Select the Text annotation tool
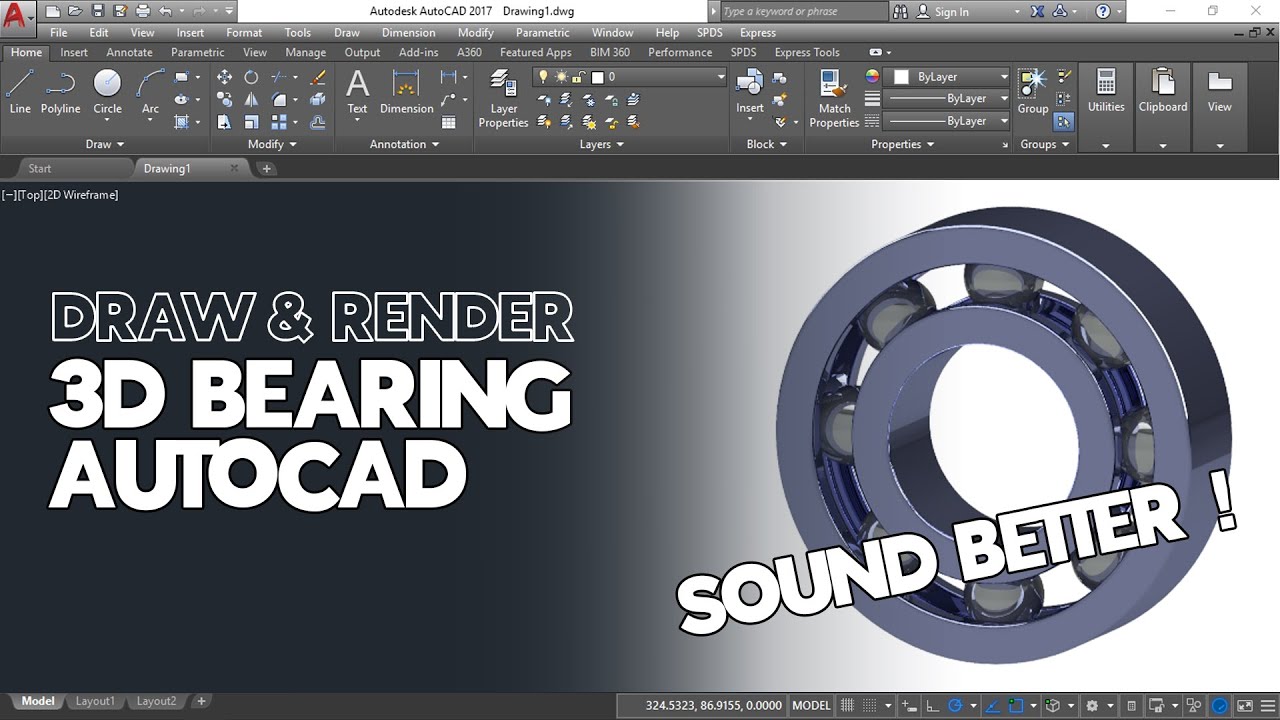Viewport: 1280px width, 720px height. click(357, 92)
